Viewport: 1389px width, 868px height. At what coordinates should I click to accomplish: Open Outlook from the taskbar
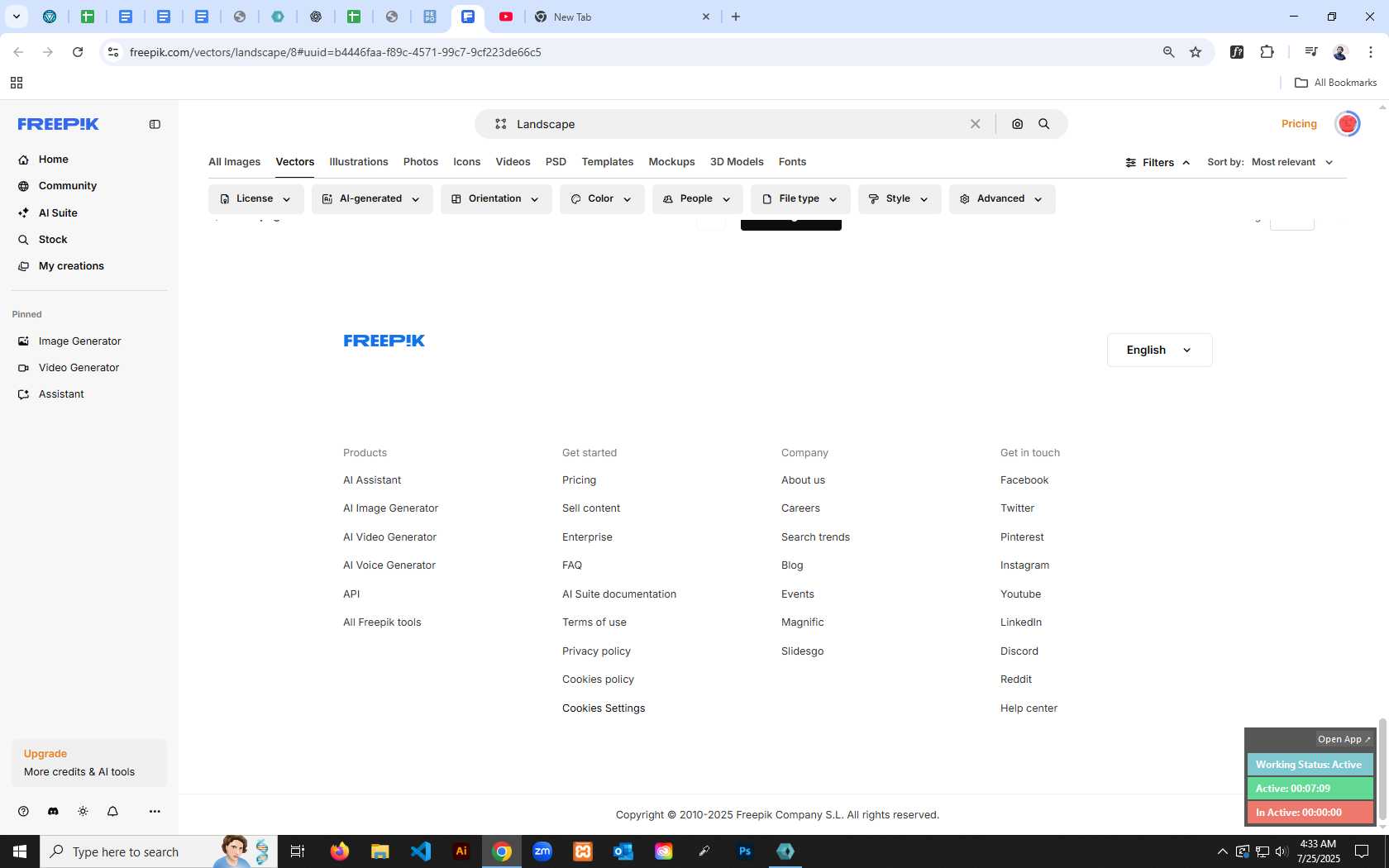coord(623,851)
